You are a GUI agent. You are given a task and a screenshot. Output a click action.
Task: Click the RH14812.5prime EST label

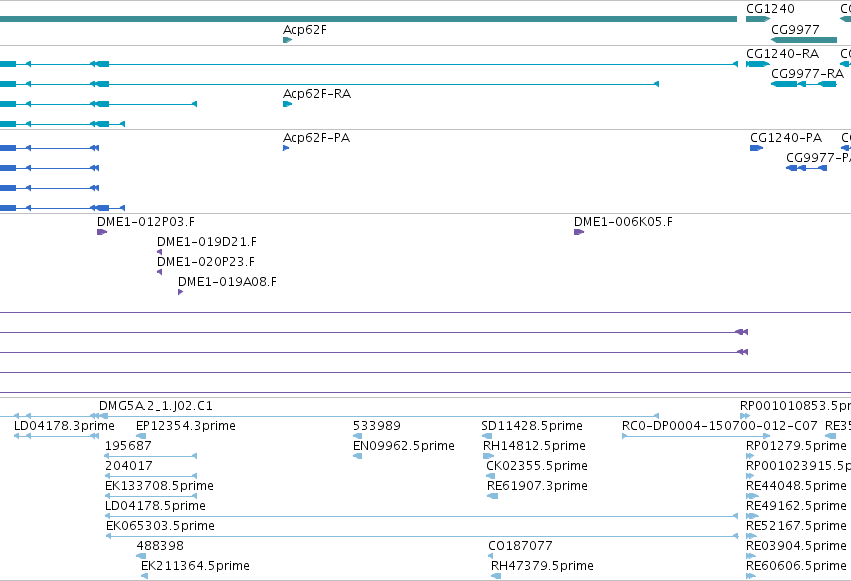click(534, 446)
